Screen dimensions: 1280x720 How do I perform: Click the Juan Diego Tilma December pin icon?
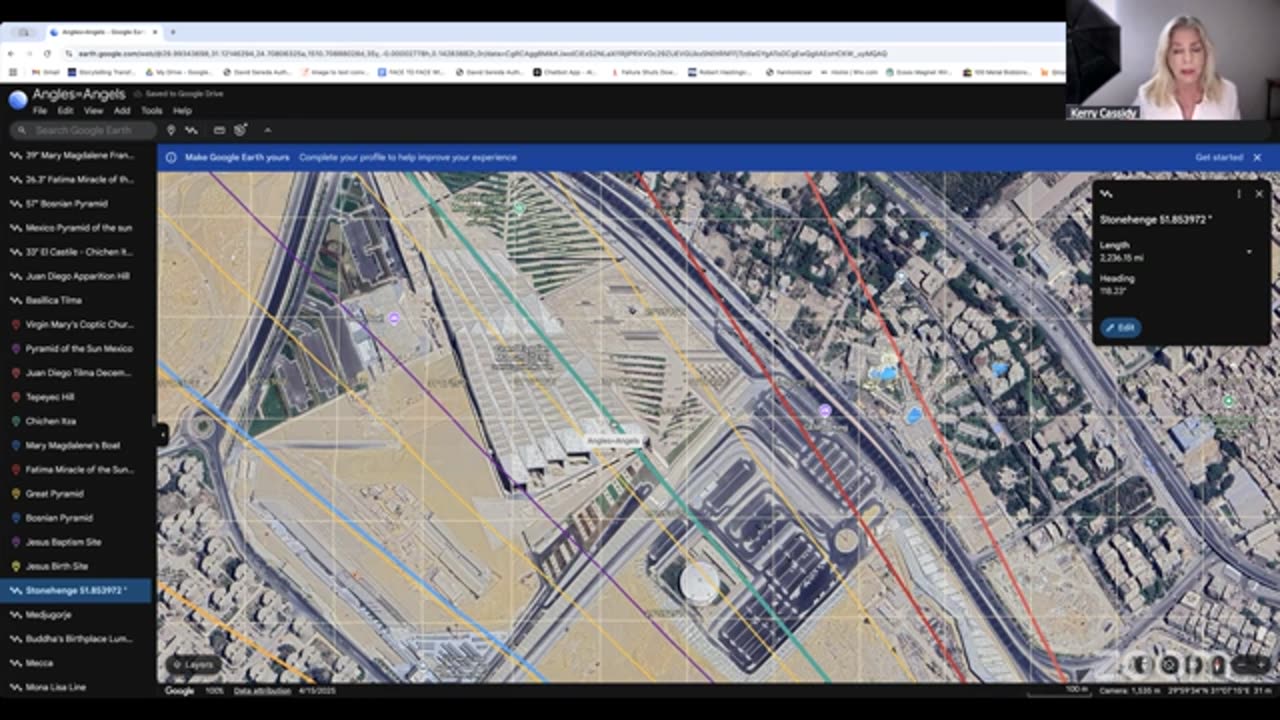pyautogui.click(x=15, y=372)
